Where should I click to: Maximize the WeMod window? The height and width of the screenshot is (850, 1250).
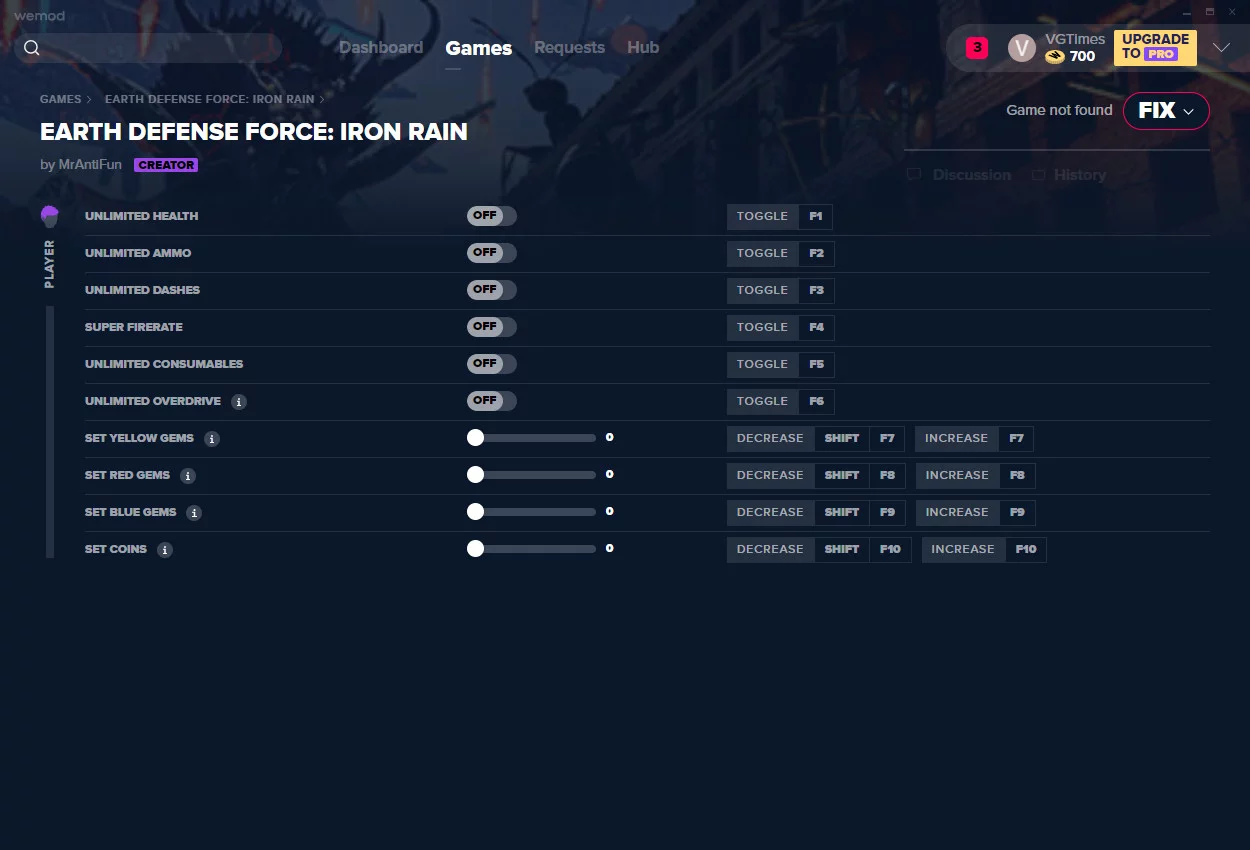[1210, 12]
